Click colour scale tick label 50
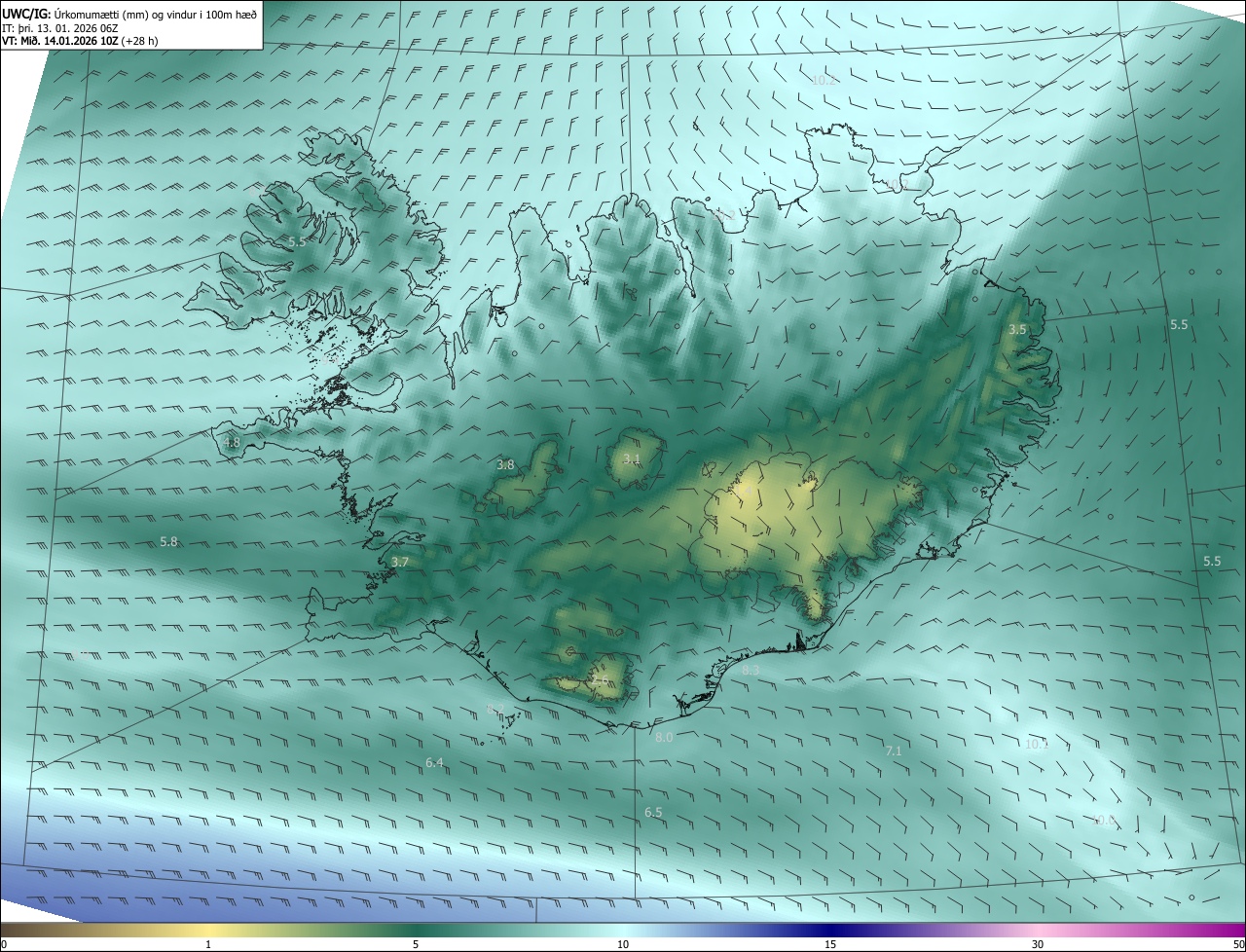This screenshot has height=952, width=1246. click(x=1238, y=944)
